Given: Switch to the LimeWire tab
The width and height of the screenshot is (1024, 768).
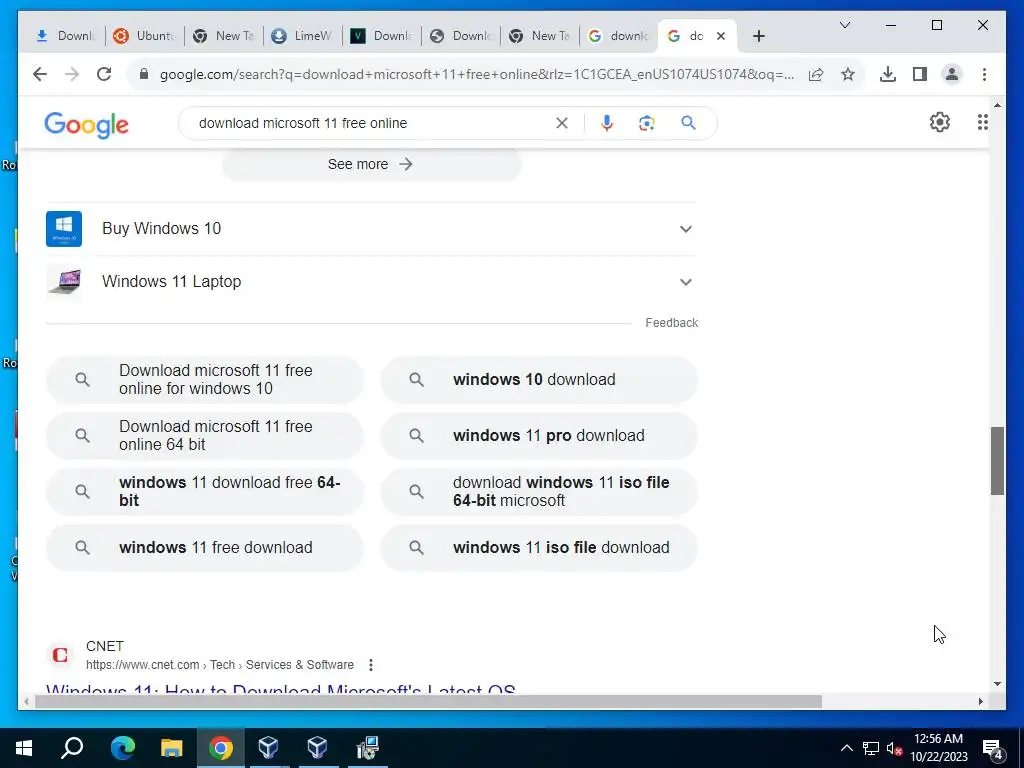Looking at the screenshot, I should (302, 36).
